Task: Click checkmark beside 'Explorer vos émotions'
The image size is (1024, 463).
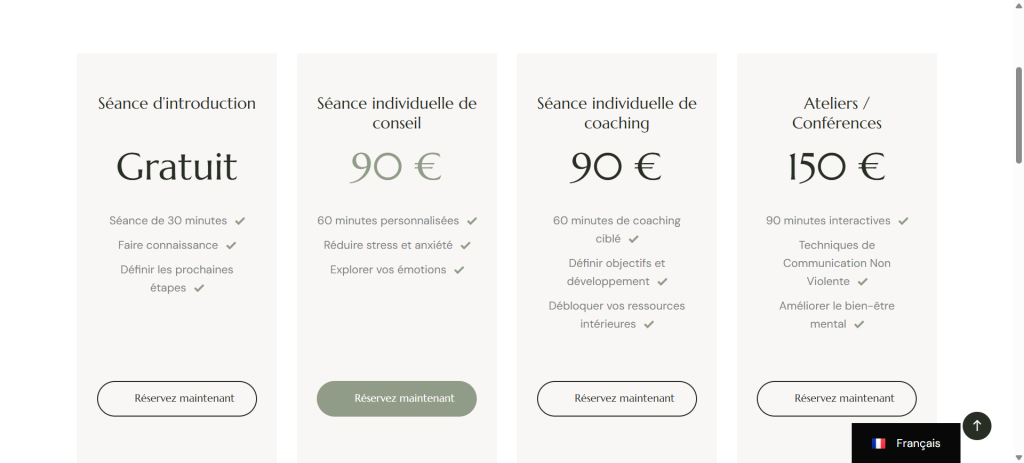Action: click(459, 270)
